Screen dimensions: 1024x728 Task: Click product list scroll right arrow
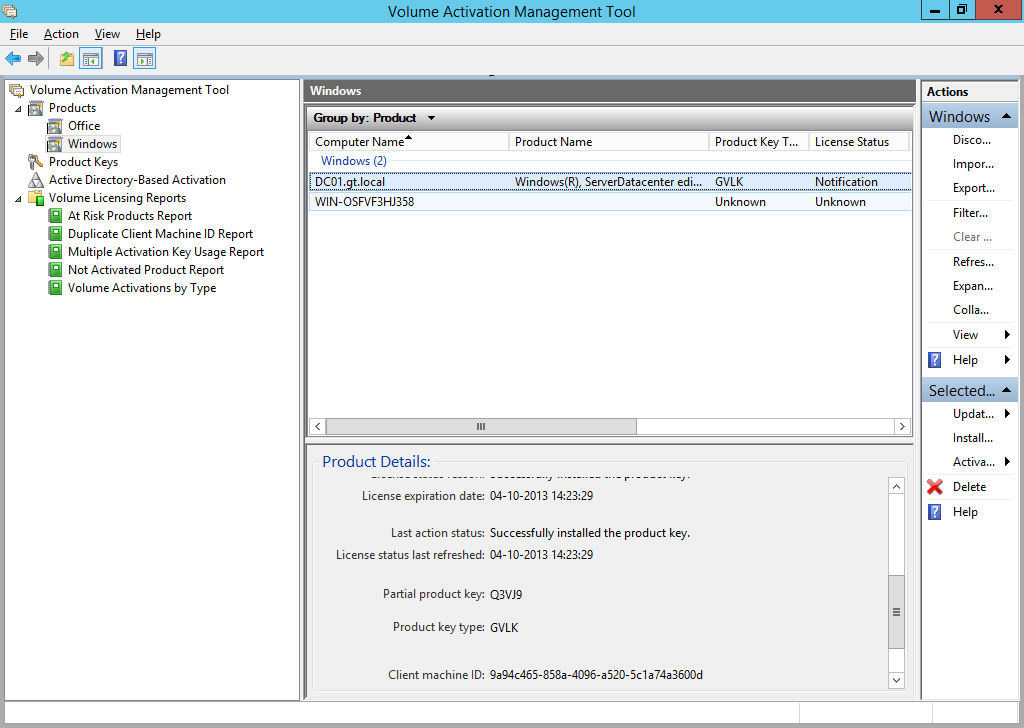point(902,426)
